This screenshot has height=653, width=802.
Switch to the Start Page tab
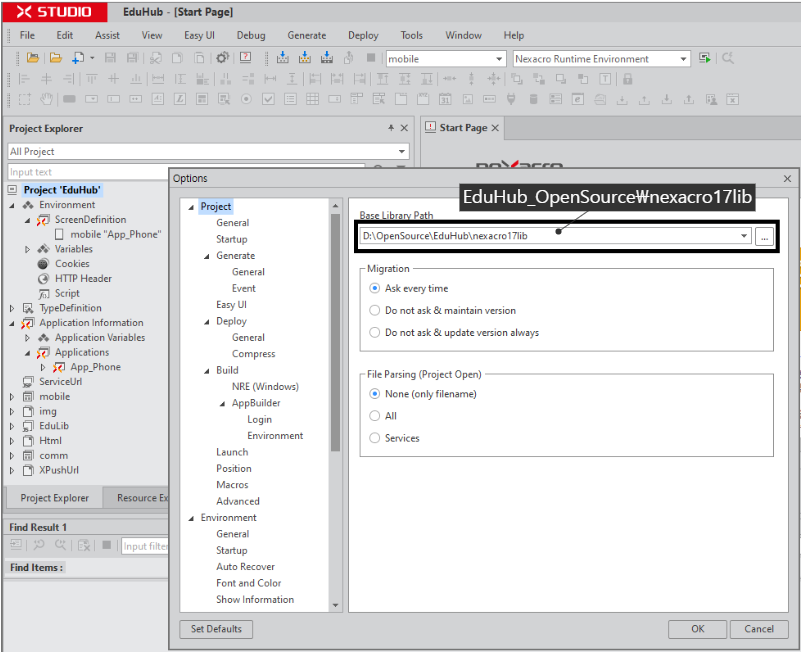click(463, 128)
